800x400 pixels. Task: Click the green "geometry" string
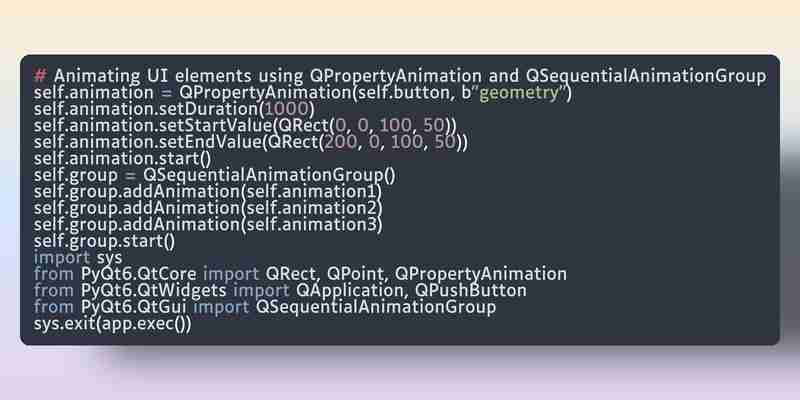(x=519, y=93)
